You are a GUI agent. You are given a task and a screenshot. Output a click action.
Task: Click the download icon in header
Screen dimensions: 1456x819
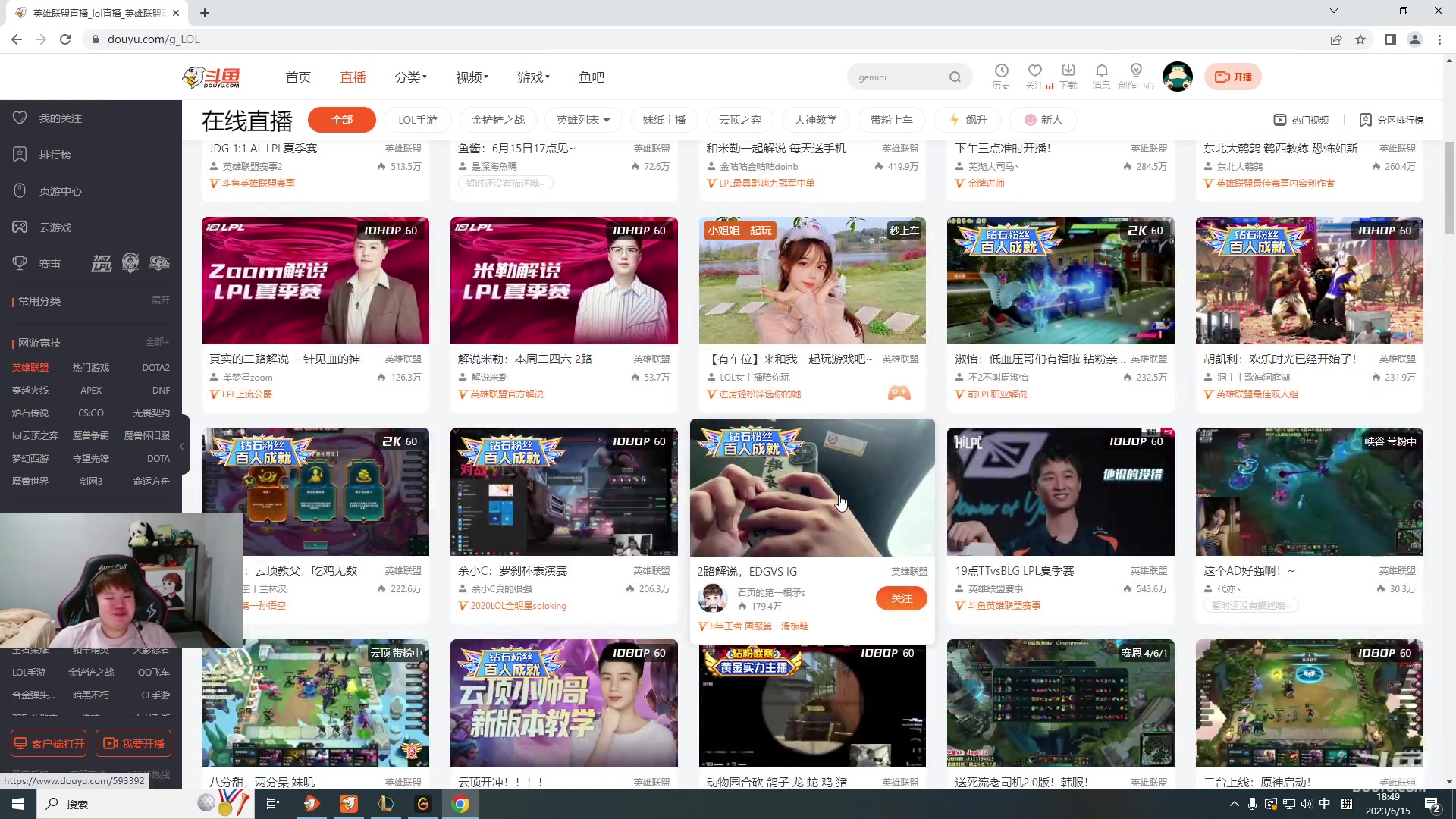click(x=1068, y=71)
